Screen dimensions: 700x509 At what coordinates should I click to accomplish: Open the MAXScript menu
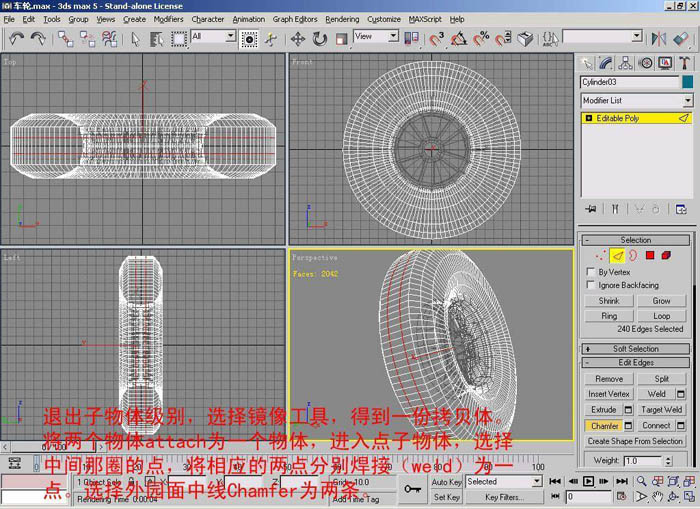pyautogui.click(x=425, y=19)
